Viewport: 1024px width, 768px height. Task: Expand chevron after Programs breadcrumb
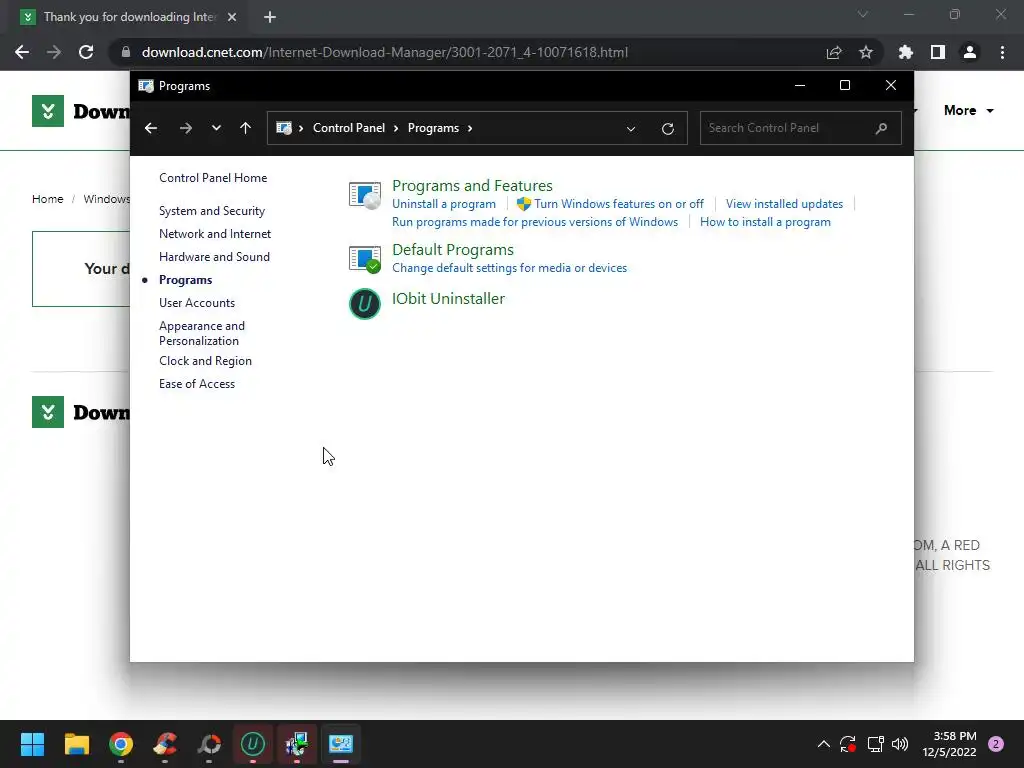point(470,128)
